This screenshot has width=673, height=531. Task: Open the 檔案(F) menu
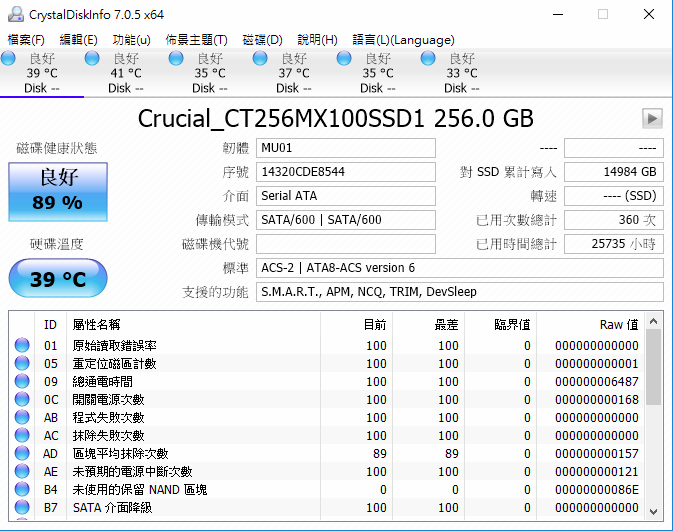tap(26, 40)
